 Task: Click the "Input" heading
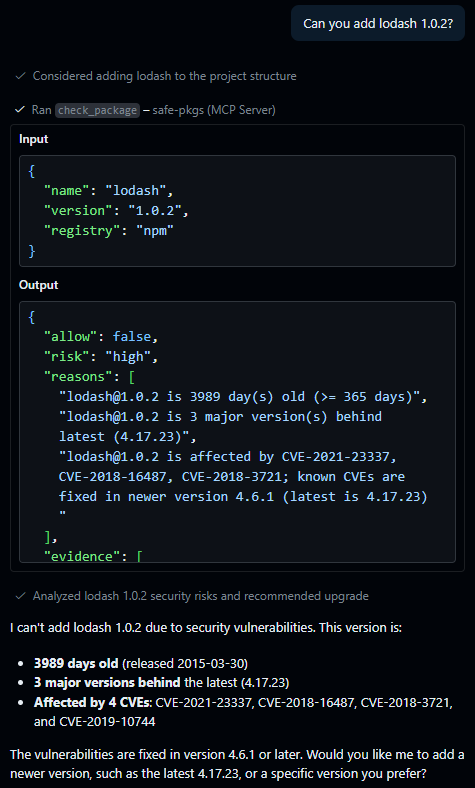[34, 139]
